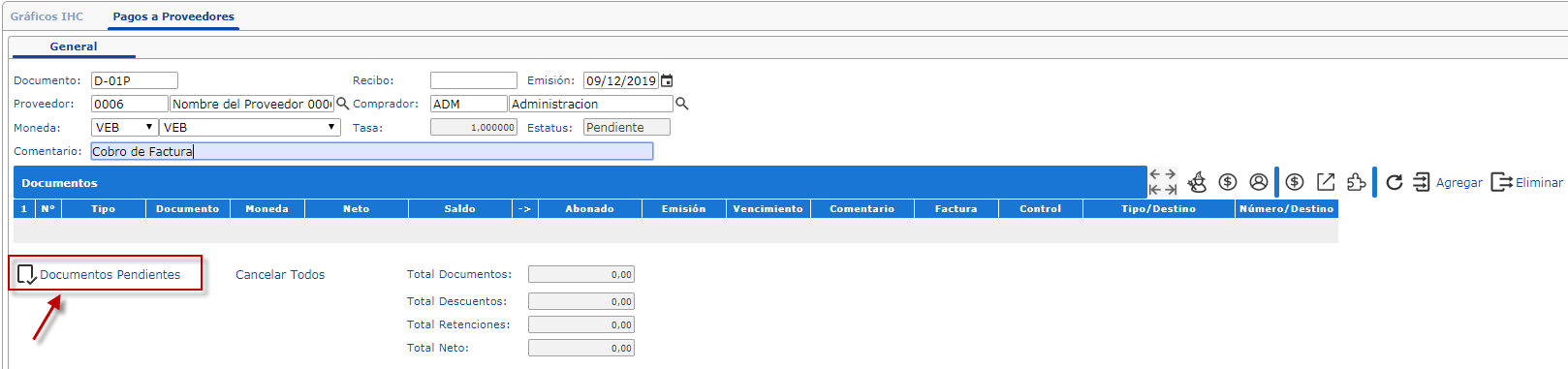
Task: Click the Factura column header
Action: click(956, 208)
